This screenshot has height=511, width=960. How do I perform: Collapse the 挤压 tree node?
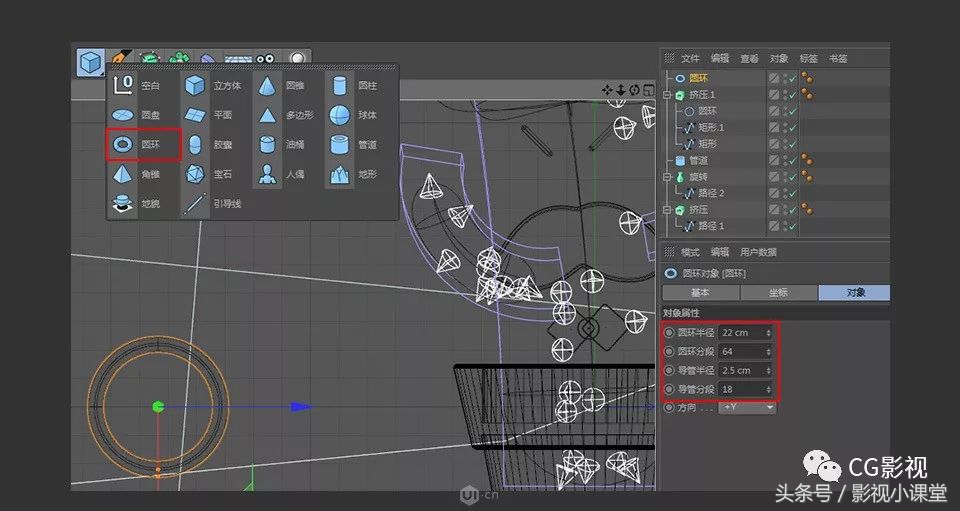tap(667, 209)
